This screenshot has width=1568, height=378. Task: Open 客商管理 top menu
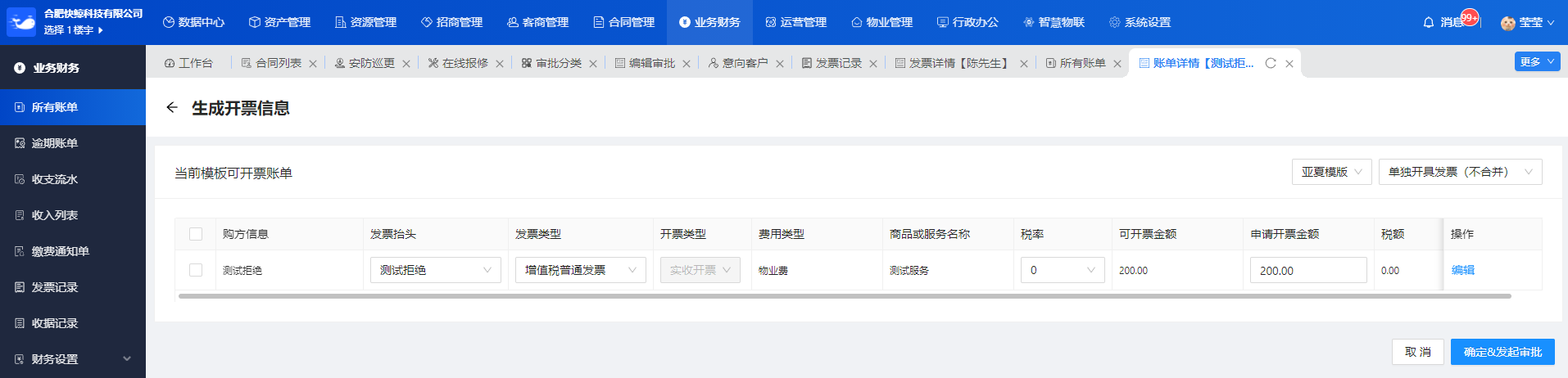537,22
